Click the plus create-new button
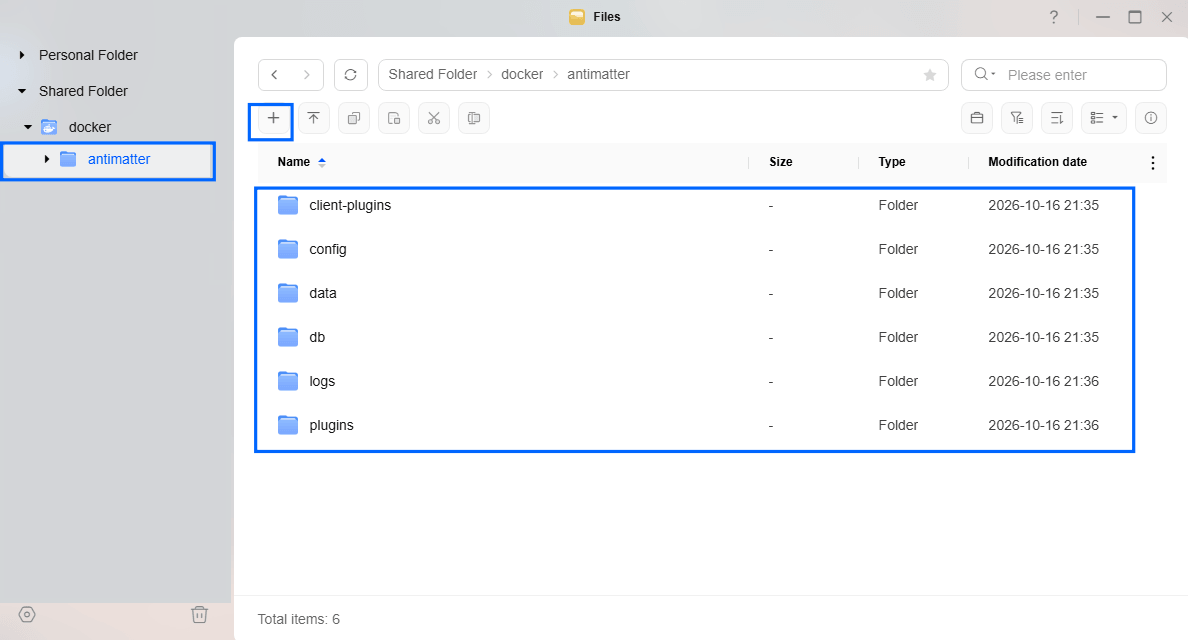This screenshot has height=640, width=1188. (x=274, y=118)
